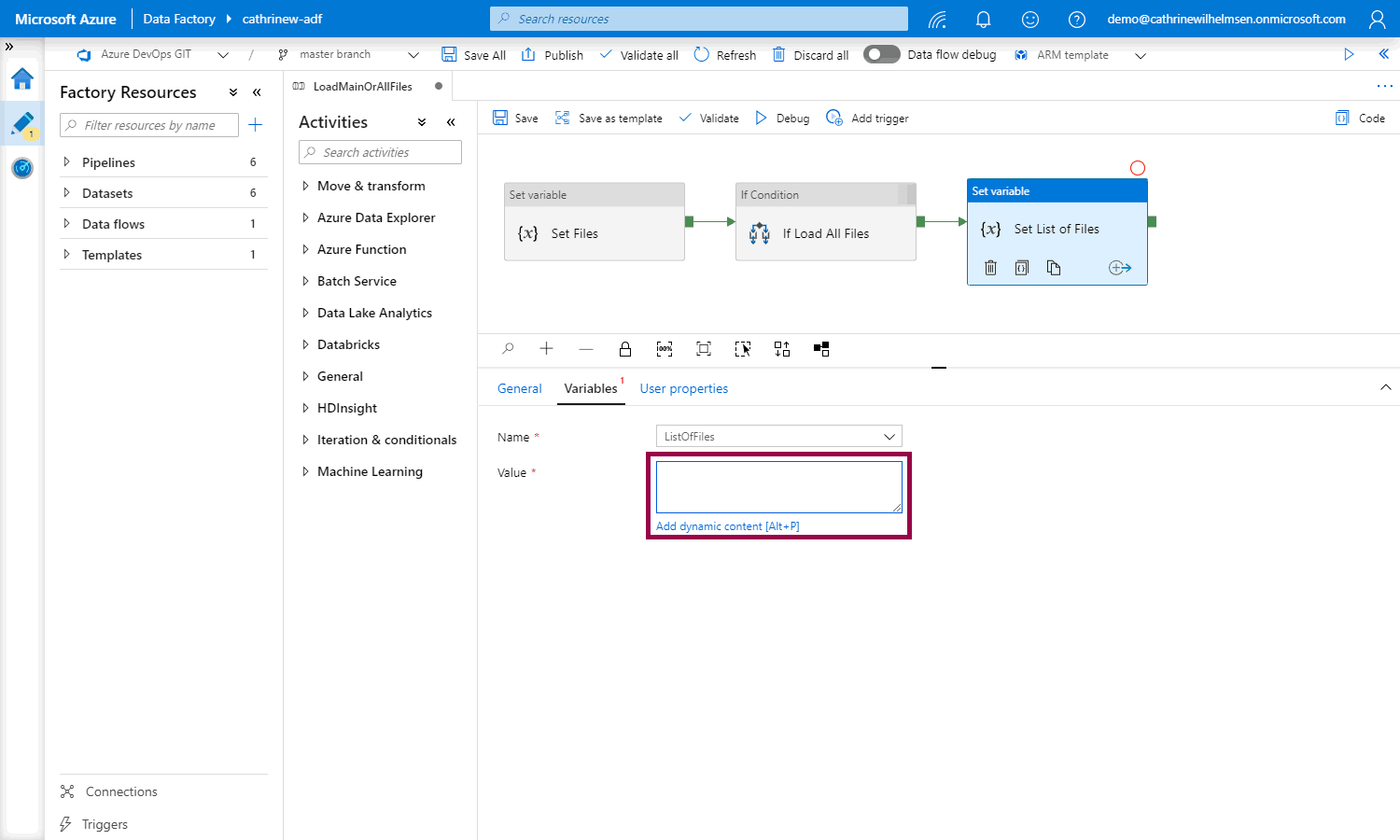Open the Monitor gauge icon in sidebar

22,168
